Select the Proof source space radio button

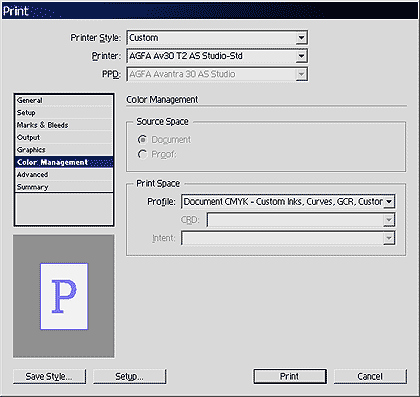(x=142, y=154)
